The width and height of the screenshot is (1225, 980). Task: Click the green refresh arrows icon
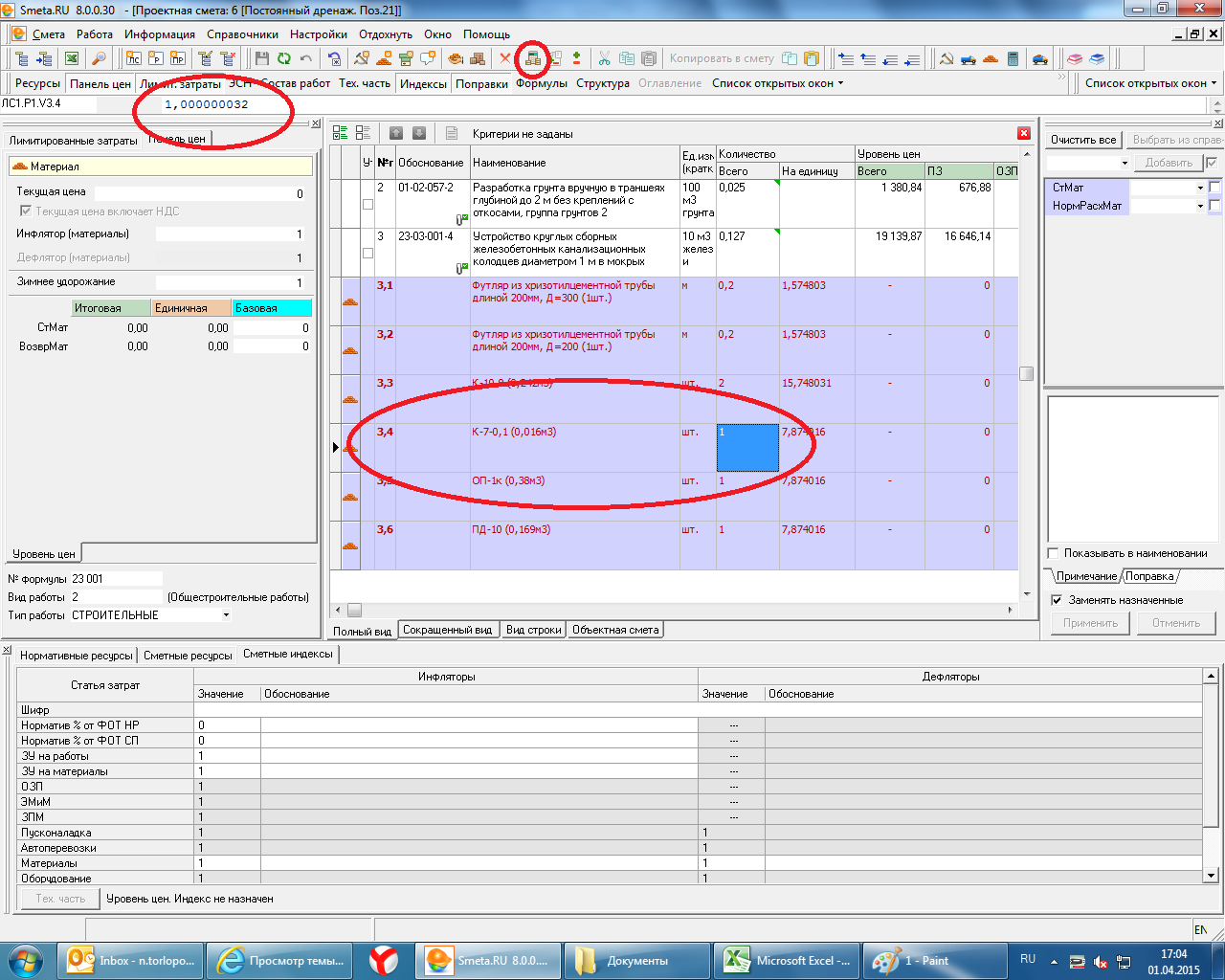(x=284, y=58)
